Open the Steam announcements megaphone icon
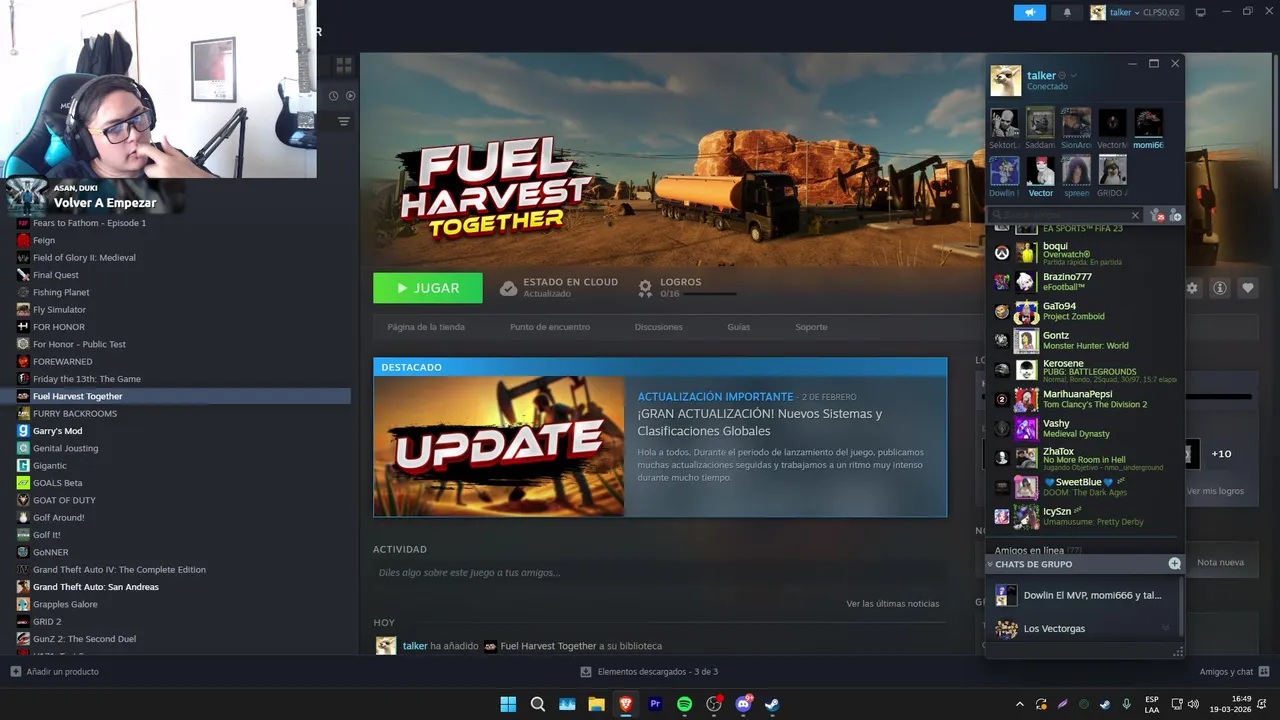The height and width of the screenshot is (720, 1280). click(x=1029, y=13)
